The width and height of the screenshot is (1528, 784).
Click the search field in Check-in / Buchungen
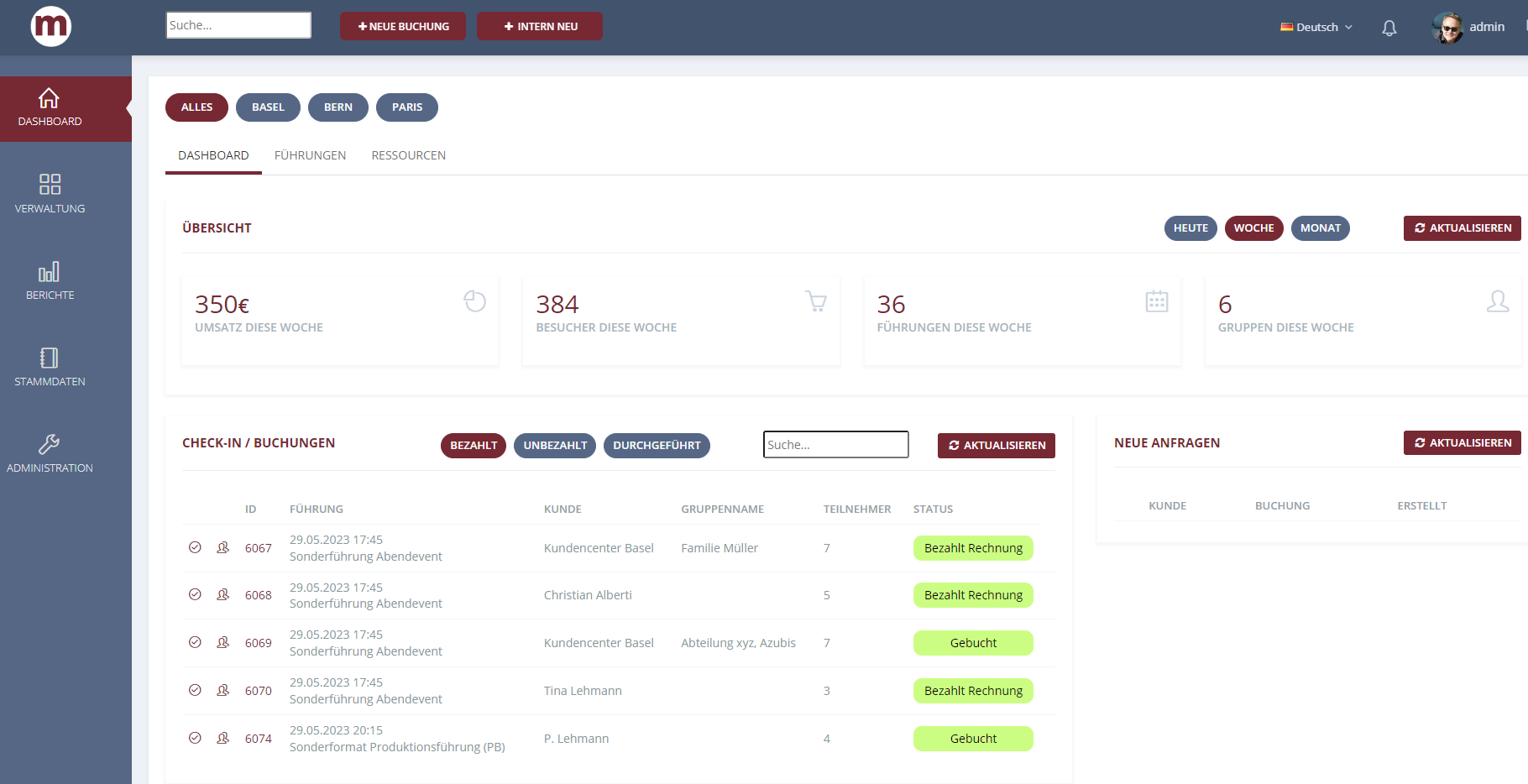click(x=835, y=445)
